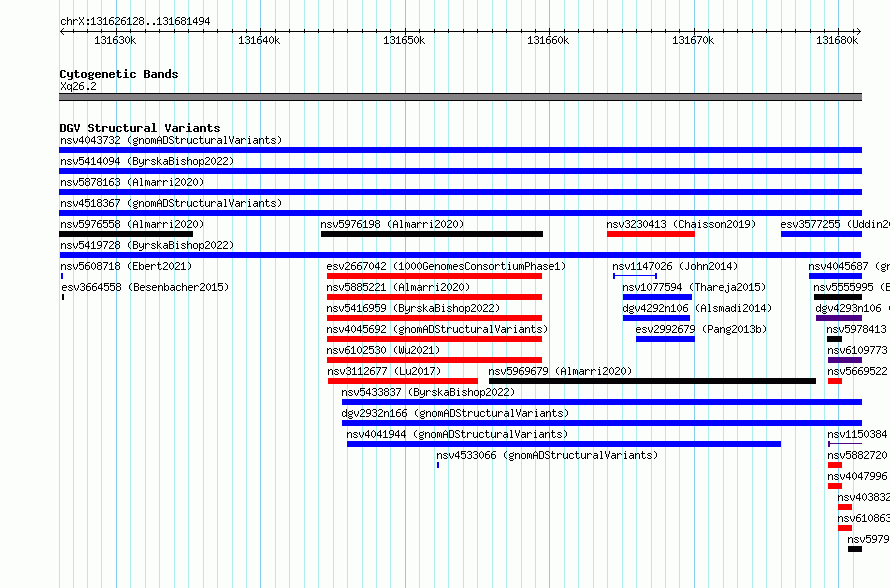890x588 pixels.
Task: Select the nsv5669522 variant label
Action: tap(857, 371)
